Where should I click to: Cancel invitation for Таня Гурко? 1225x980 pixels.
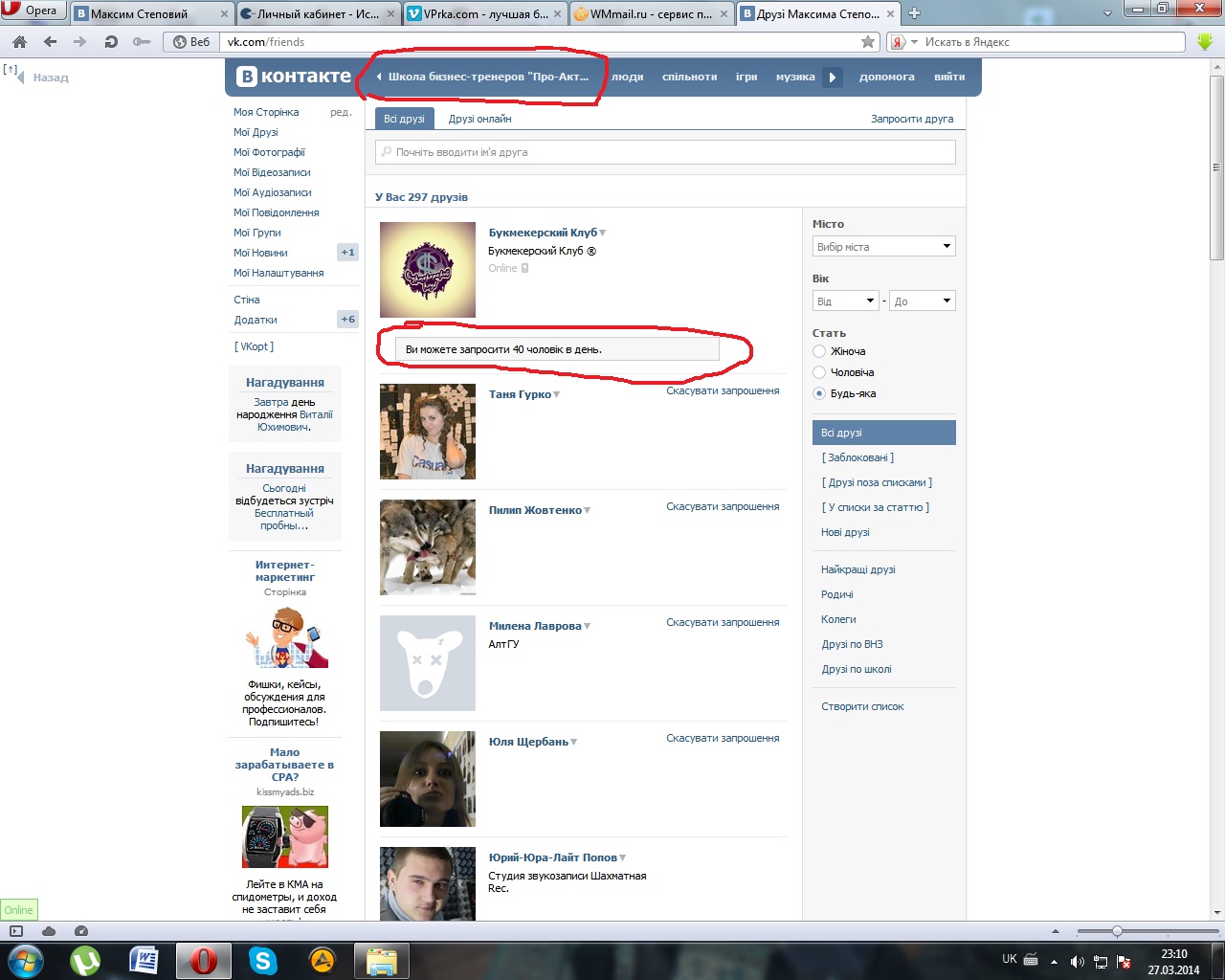(x=723, y=390)
